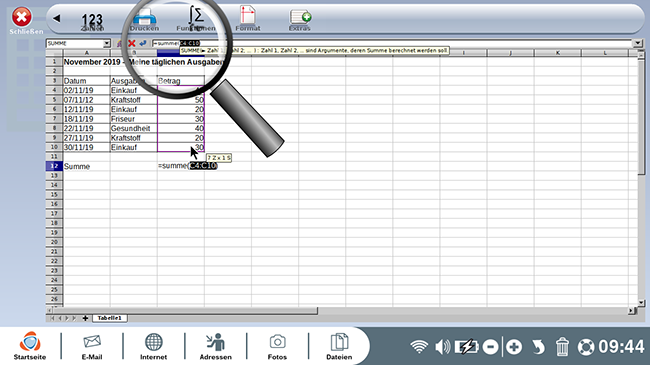This screenshot has width=650, height=365.
Task: Open the Format toolbar icon
Action: click(248, 19)
